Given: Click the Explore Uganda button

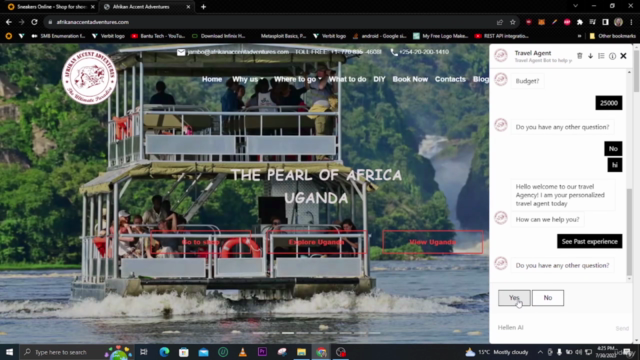Looking at the screenshot, I should tap(316, 242).
